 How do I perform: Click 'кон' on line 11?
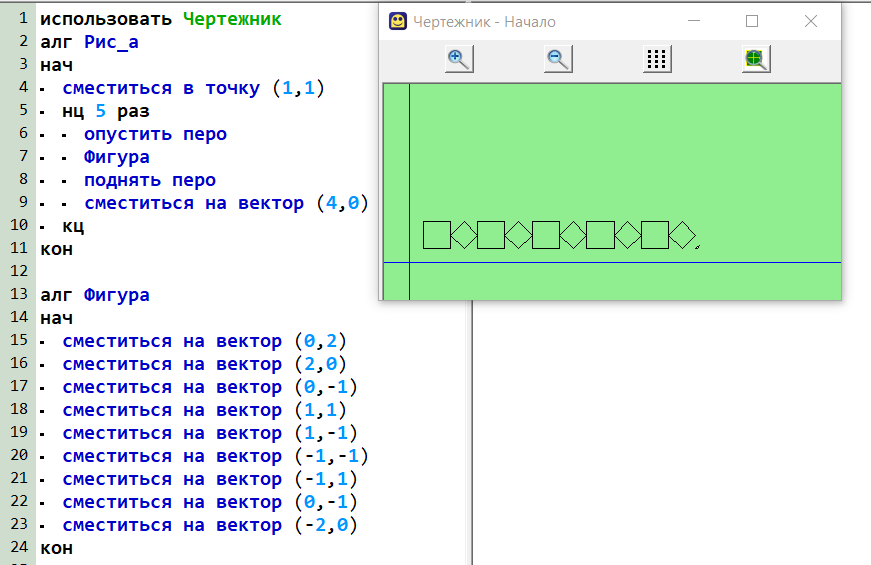click(x=57, y=249)
